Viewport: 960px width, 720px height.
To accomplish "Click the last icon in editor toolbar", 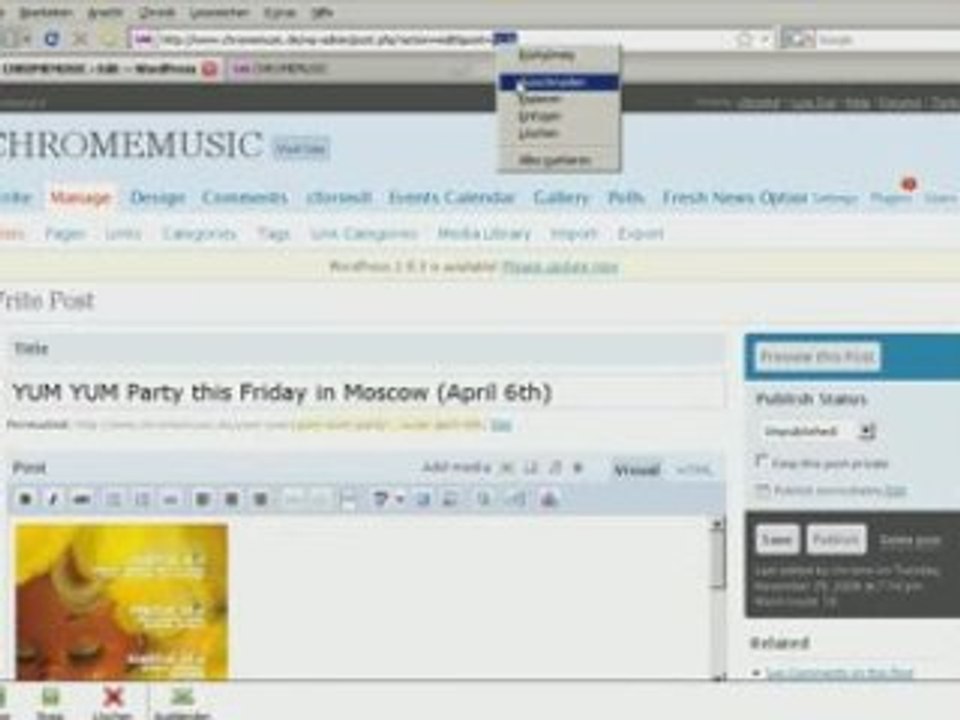I will pyautogui.click(x=549, y=500).
